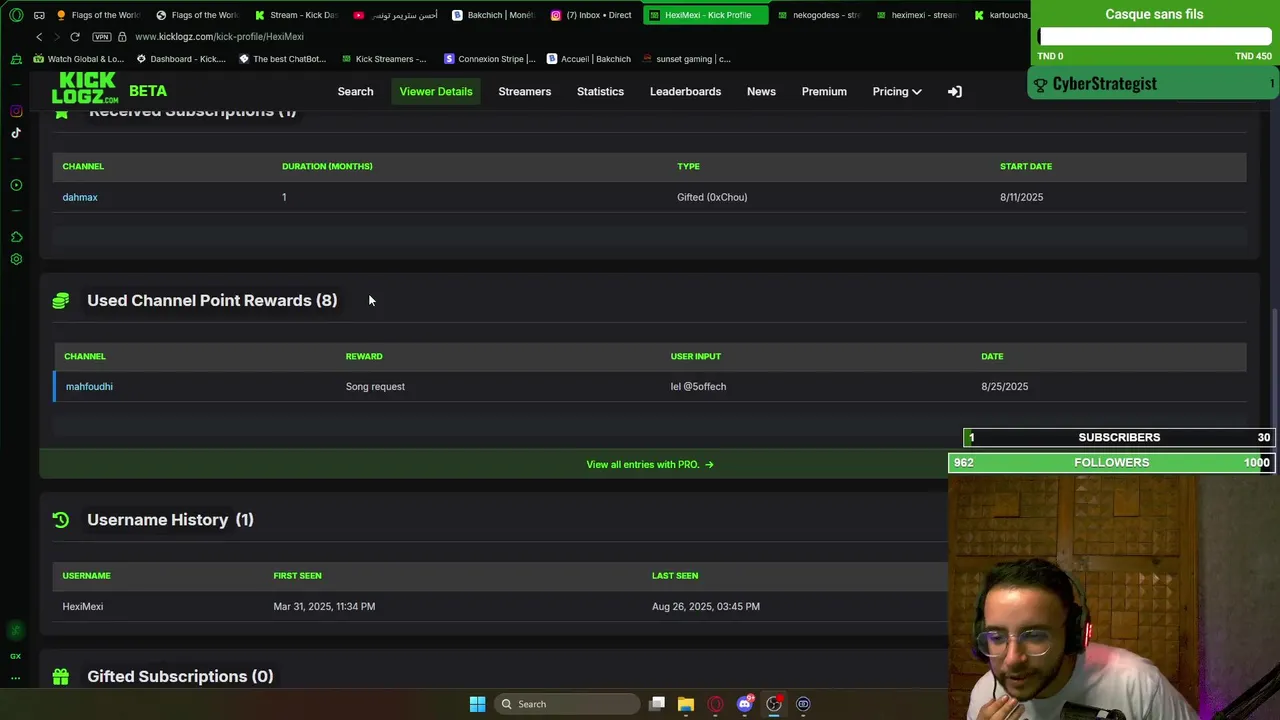Click the player icon in Opera sidebar
1280x720 pixels.
point(16,185)
